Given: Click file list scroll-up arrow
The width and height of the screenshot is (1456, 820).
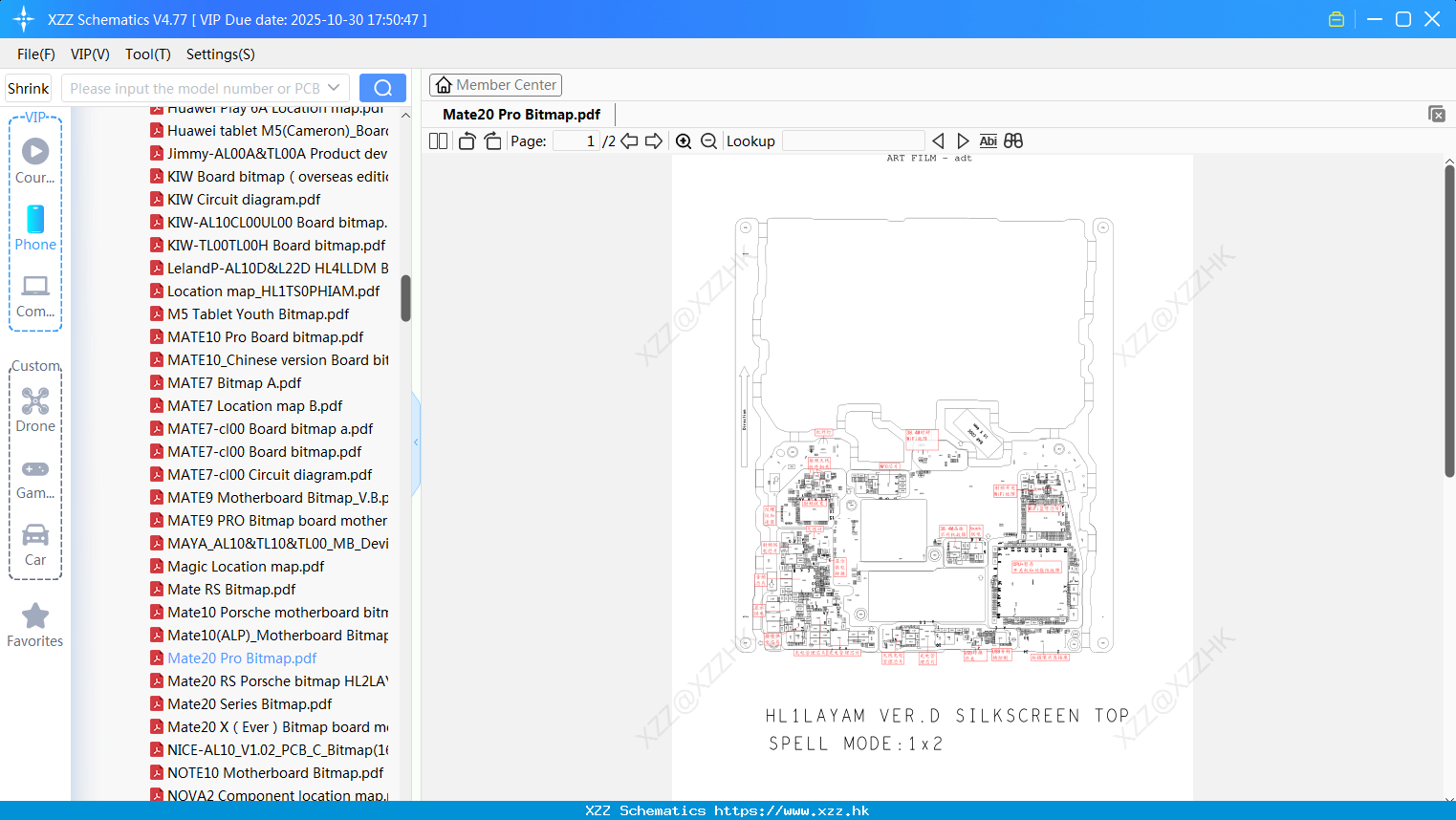Looking at the screenshot, I should (x=405, y=116).
